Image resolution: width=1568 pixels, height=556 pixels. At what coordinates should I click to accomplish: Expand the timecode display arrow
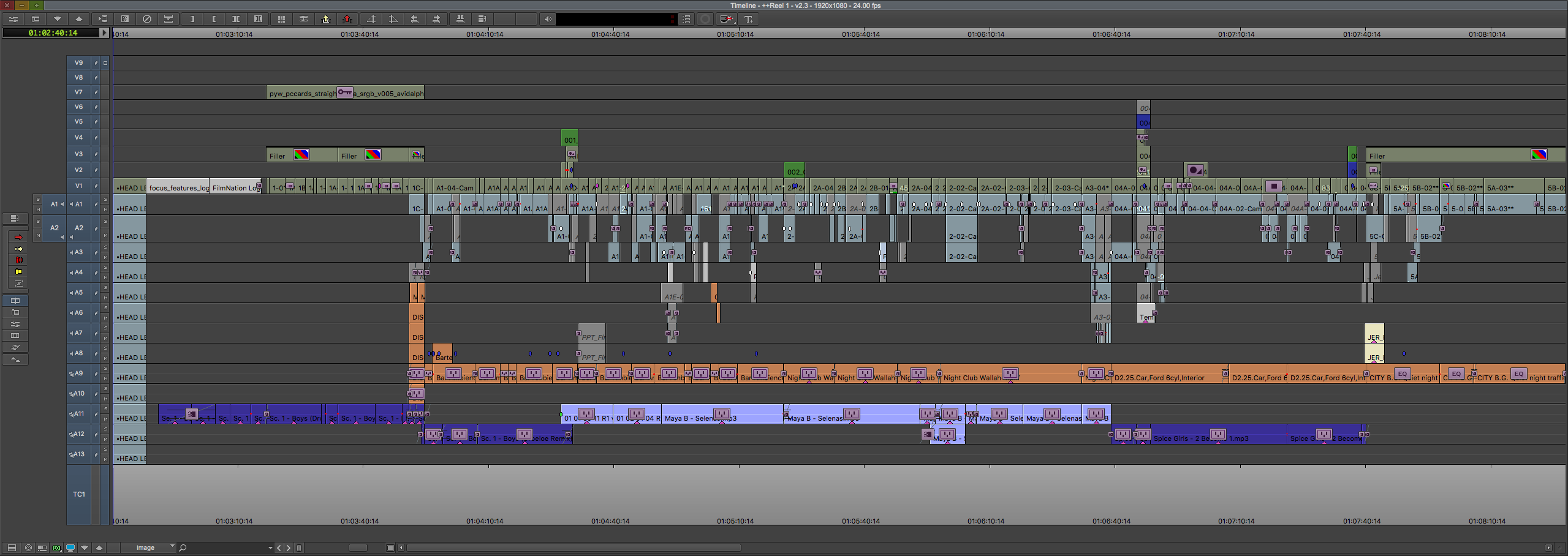tap(104, 33)
